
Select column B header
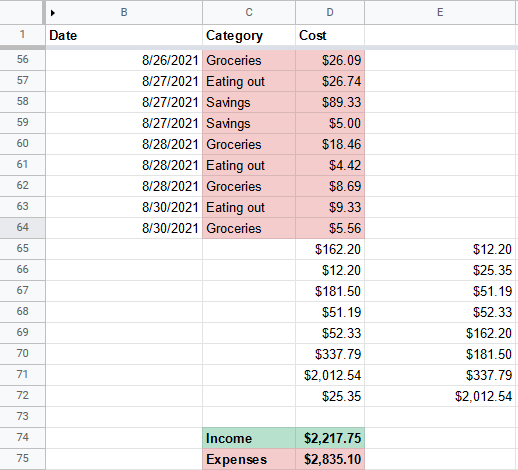124,12
